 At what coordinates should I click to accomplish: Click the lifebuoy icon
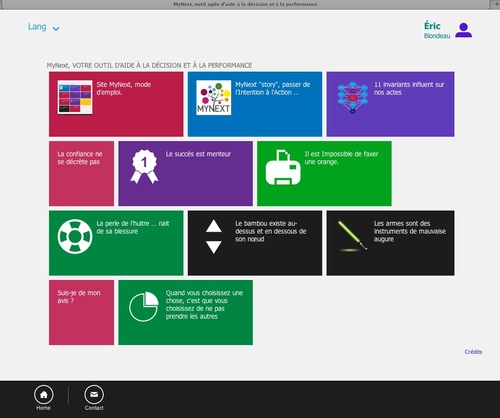[75, 236]
